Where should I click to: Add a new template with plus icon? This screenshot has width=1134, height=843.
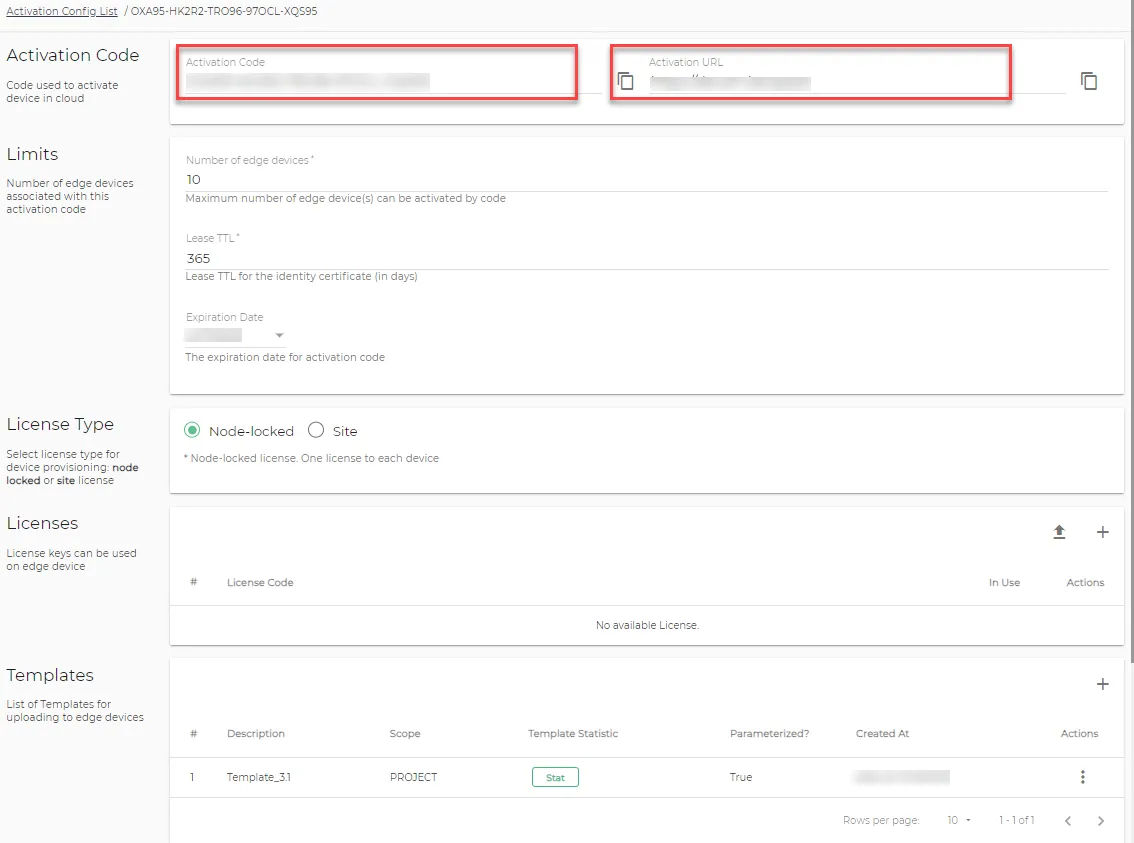click(1102, 684)
